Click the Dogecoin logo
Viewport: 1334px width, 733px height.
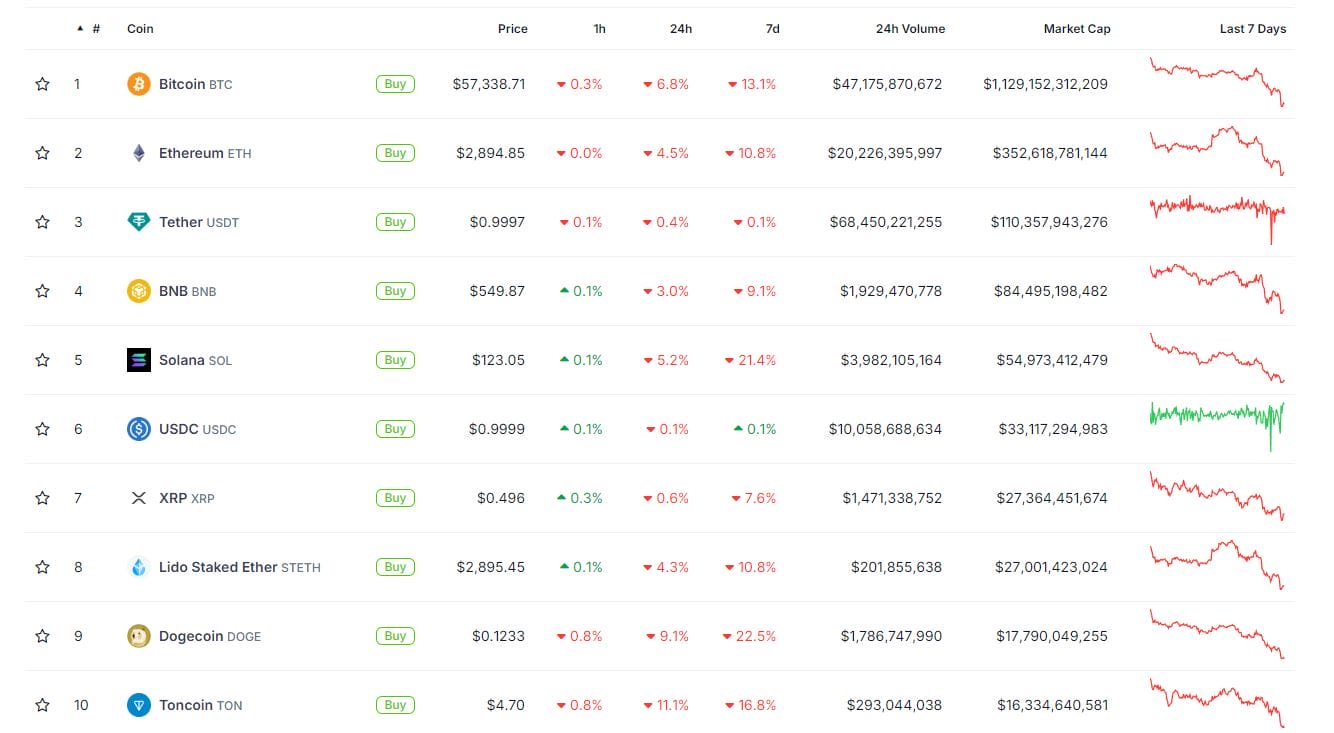click(x=139, y=636)
